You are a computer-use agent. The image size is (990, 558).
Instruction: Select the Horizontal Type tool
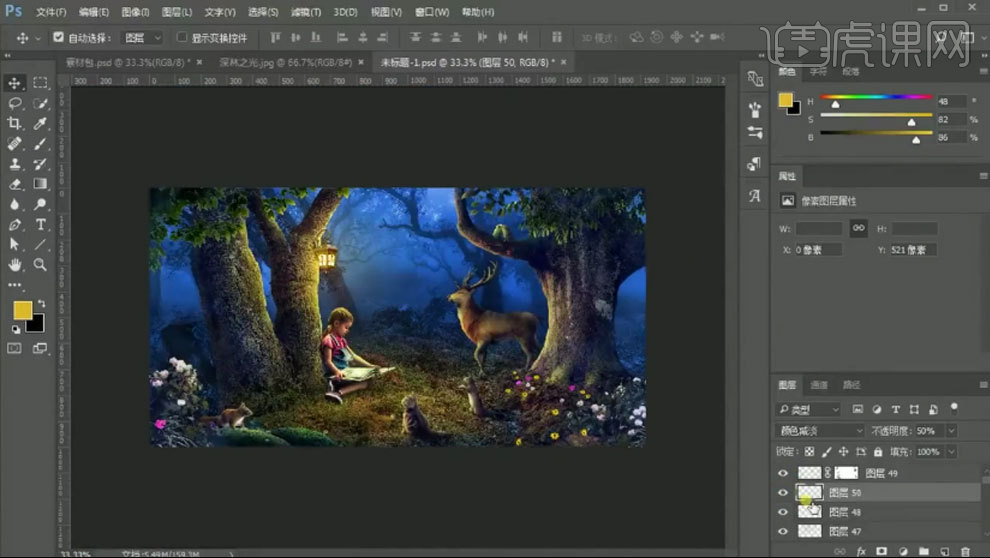click(40, 224)
